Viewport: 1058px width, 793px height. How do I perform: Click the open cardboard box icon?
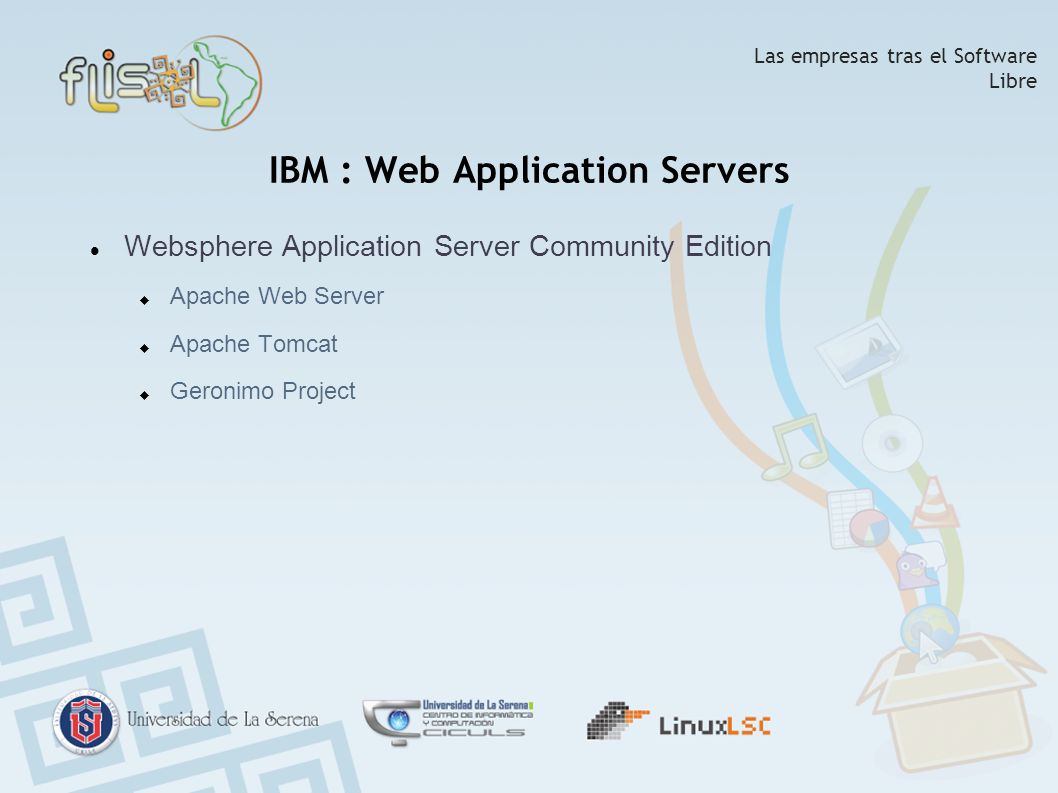coord(953,702)
